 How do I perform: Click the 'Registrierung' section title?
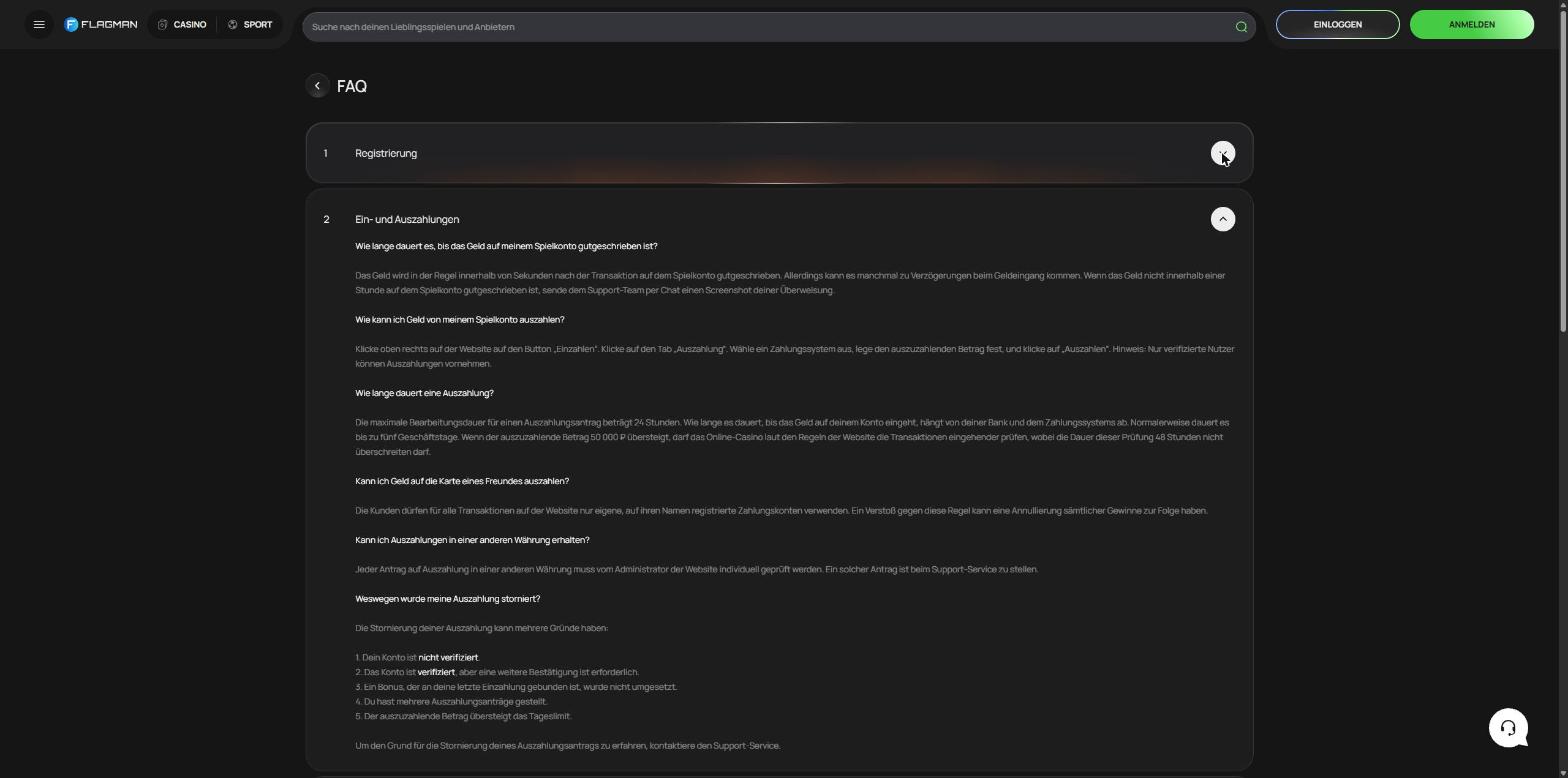click(x=386, y=154)
